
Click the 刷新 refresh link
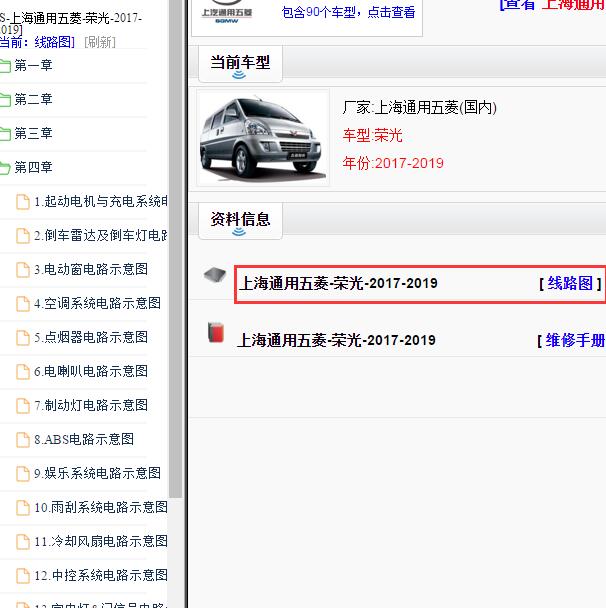100,42
